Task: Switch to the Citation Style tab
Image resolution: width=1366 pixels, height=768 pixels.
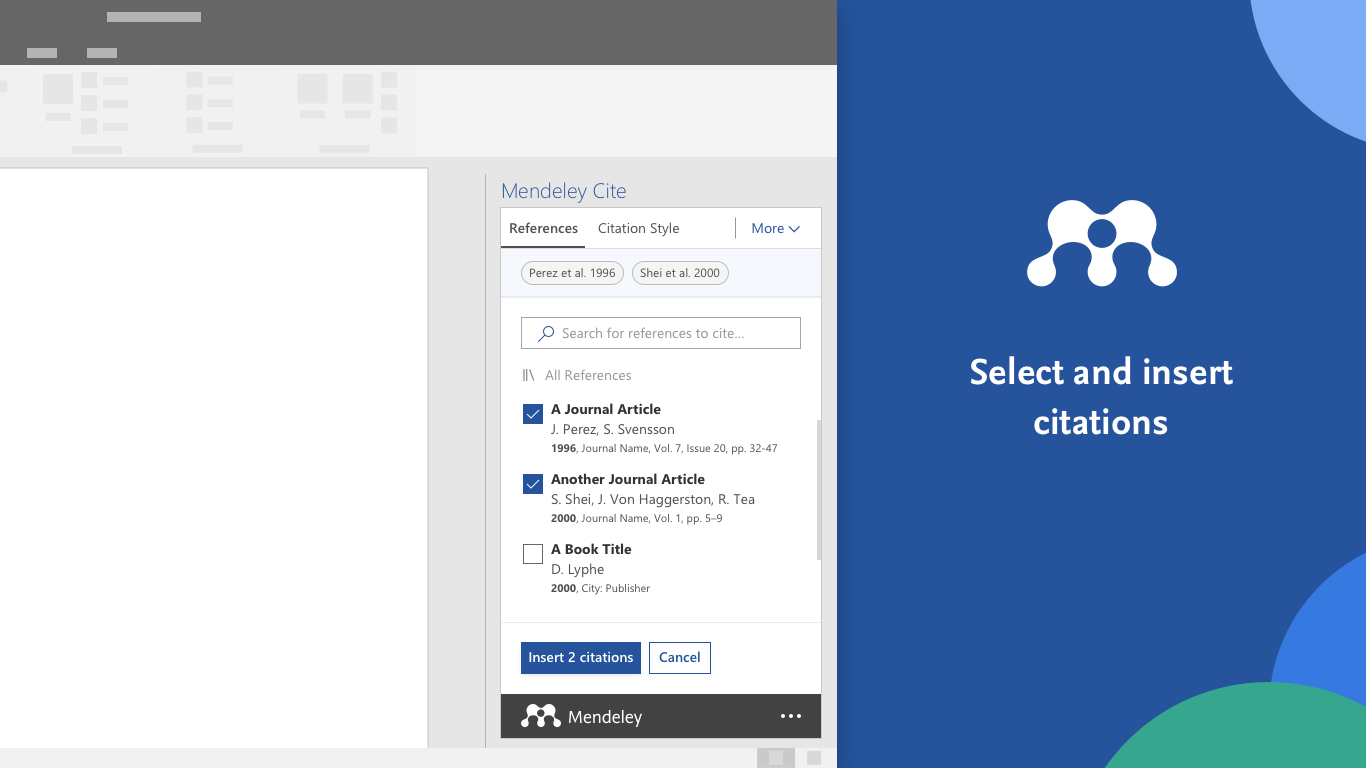Action: pyautogui.click(x=638, y=228)
